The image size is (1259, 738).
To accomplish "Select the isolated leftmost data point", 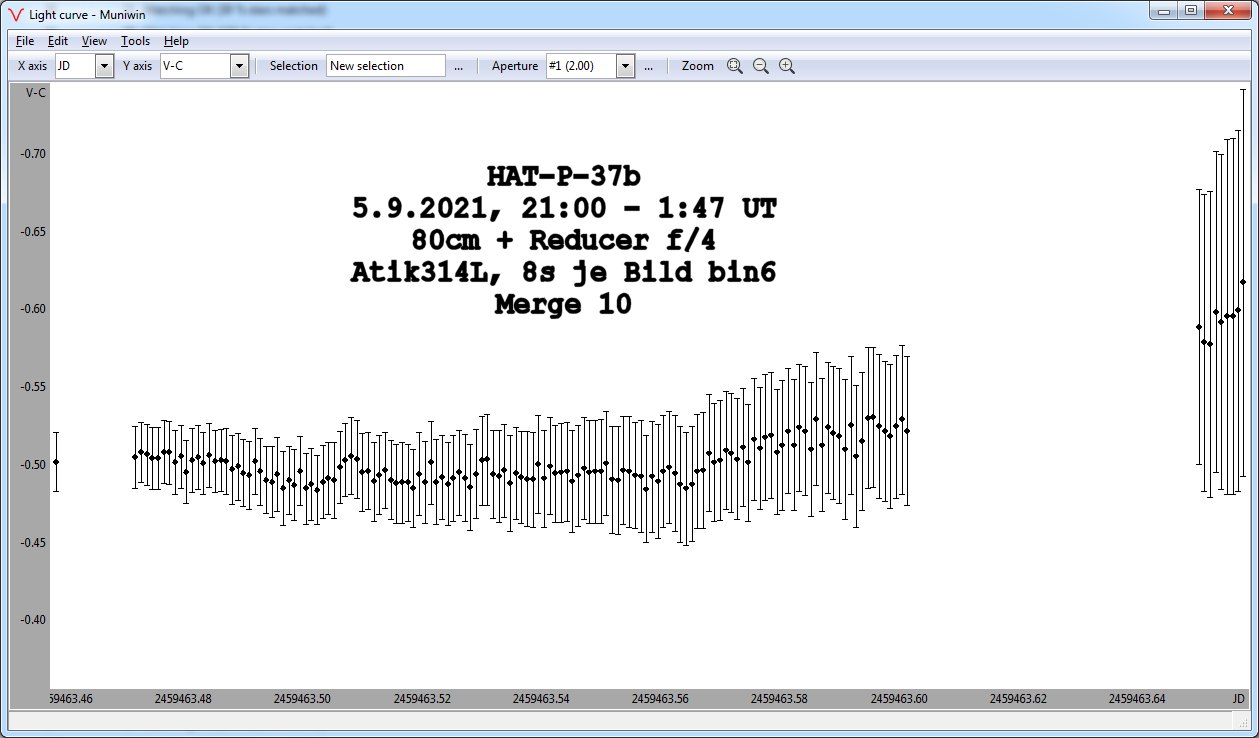I will [56, 462].
